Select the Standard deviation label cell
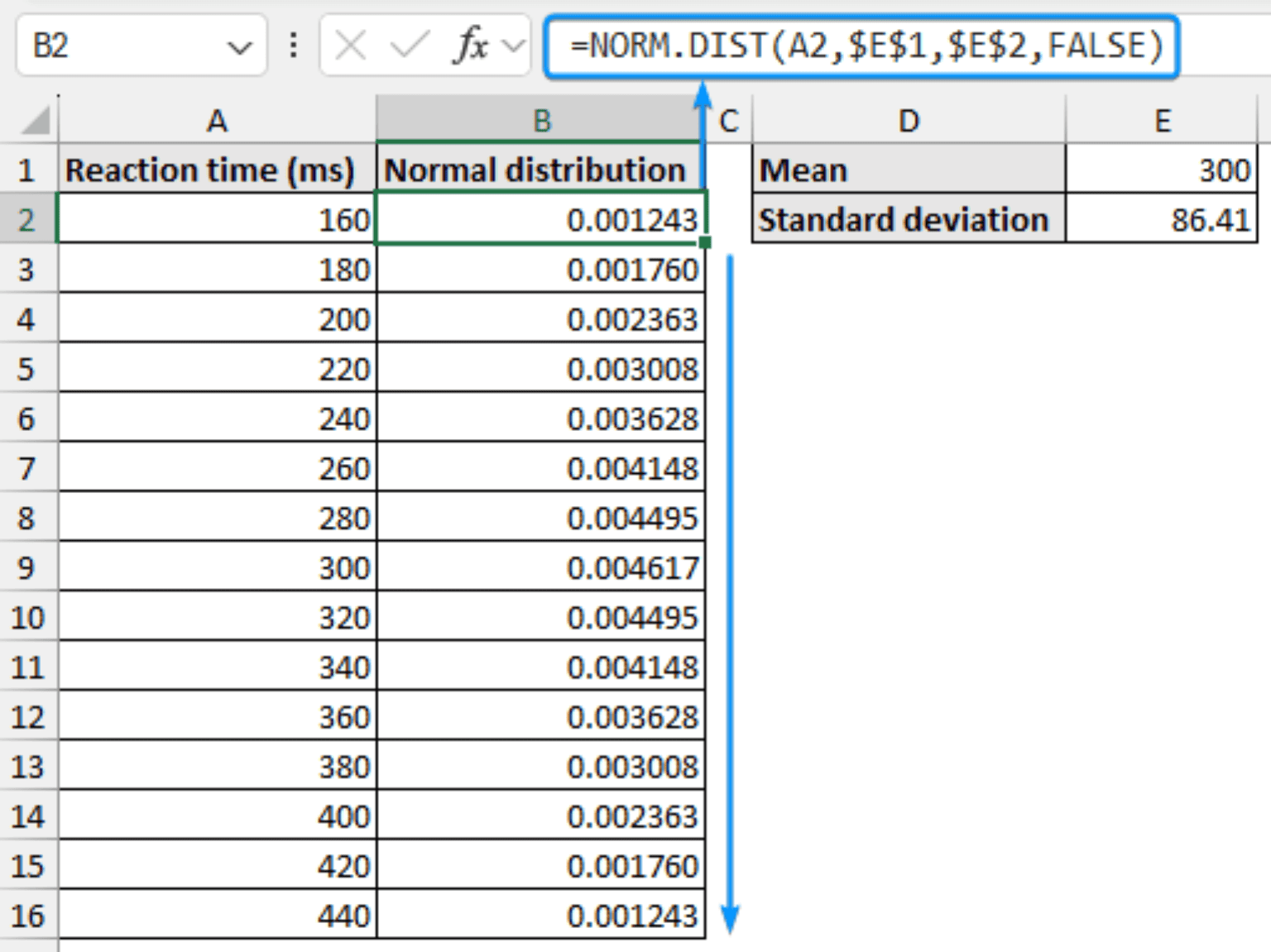1271x952 pixels. pyautogui.click(x=908, y=219)
